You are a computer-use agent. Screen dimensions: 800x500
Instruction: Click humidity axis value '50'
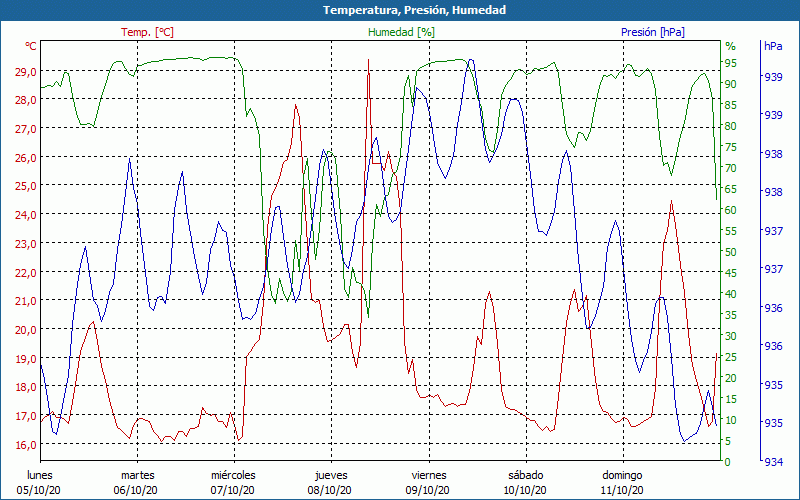tap(731, 252)
